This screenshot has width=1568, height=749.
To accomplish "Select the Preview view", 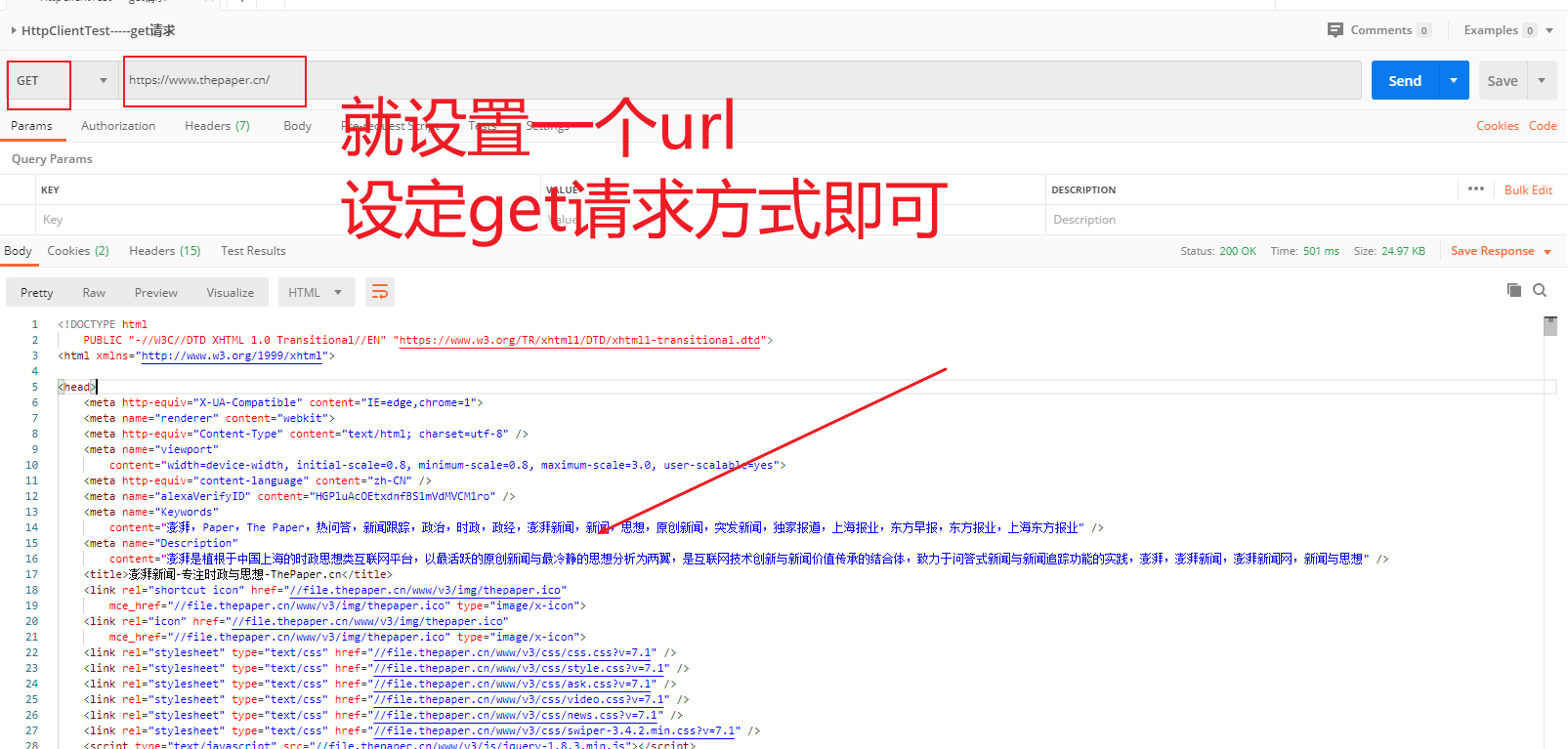I will (x=156, y=293).
